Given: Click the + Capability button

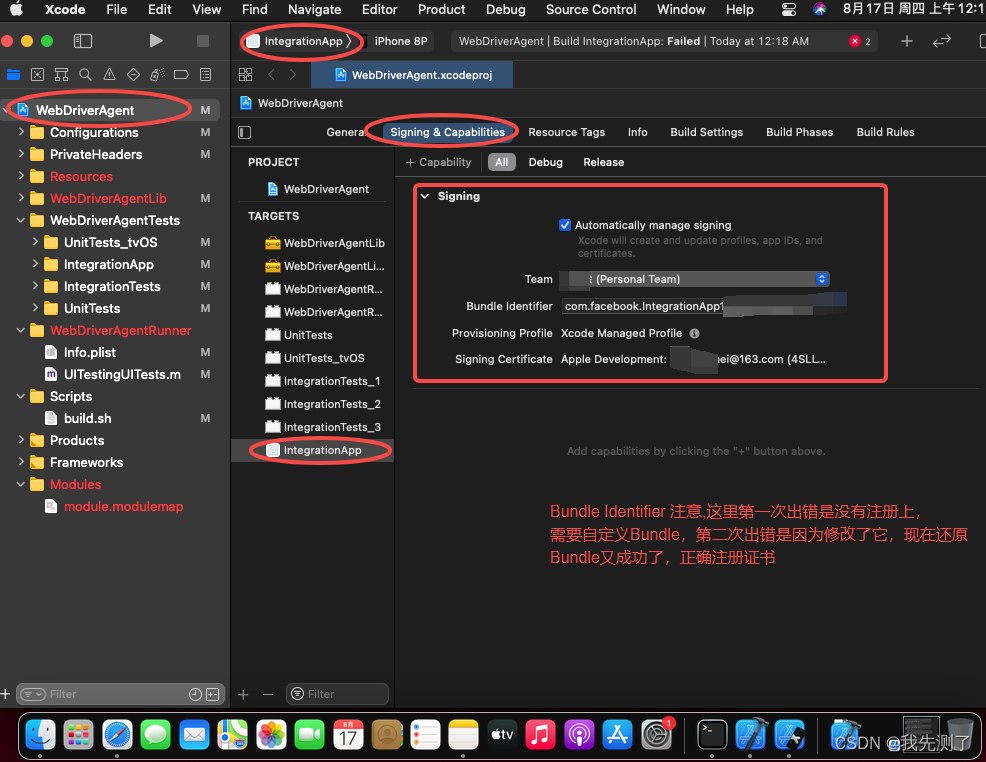Looking at the screenshot, I should [x=440, y=162].
